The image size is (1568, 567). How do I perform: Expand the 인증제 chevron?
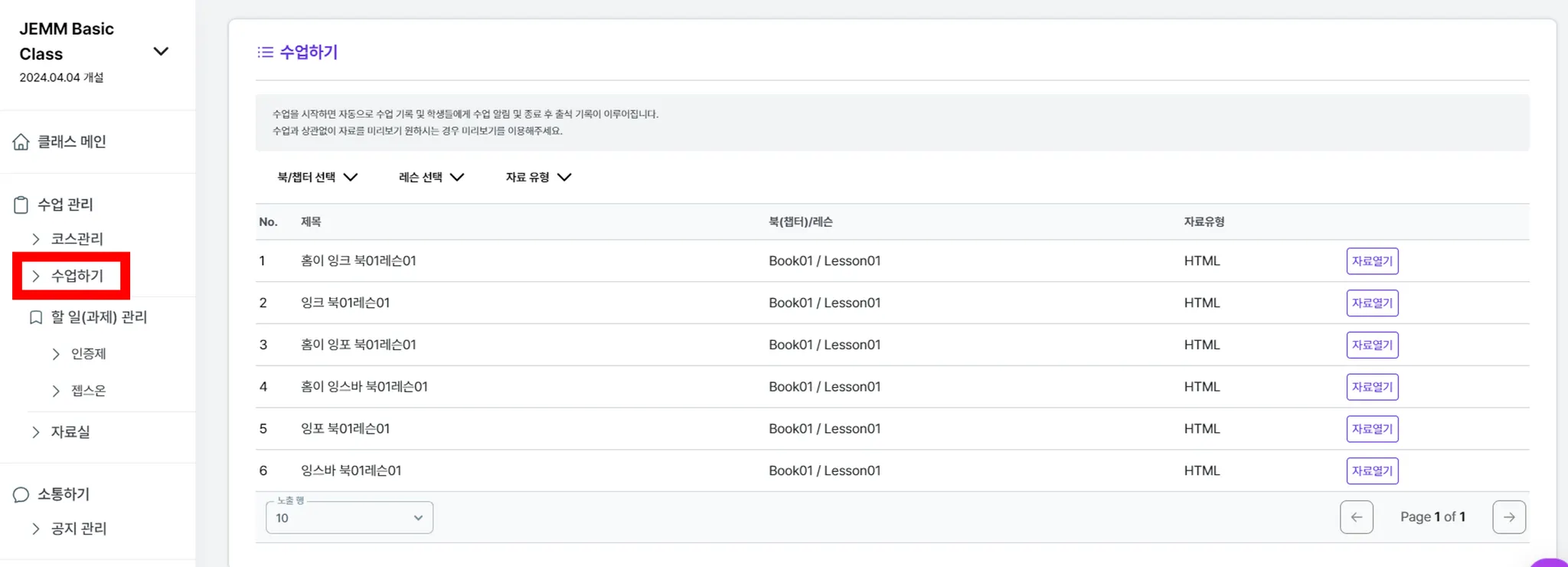(55, 354)
